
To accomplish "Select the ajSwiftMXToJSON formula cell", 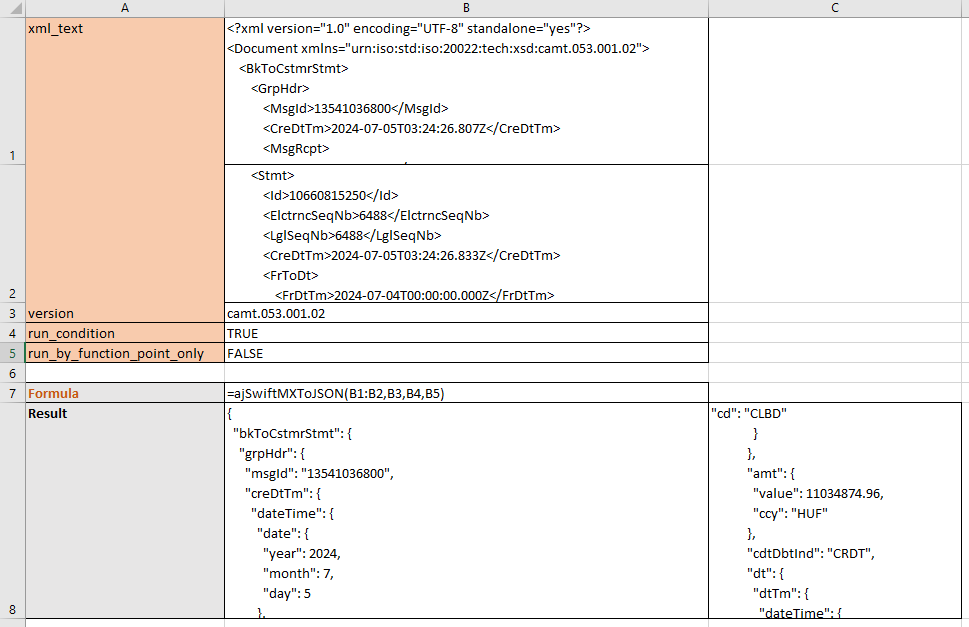I will 466,393.
